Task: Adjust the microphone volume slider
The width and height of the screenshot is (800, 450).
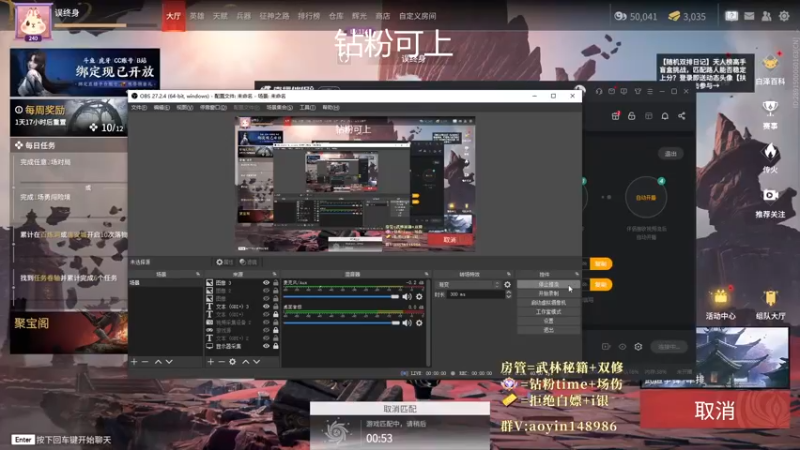Action: pyautogui.click(x=341, y=296)
